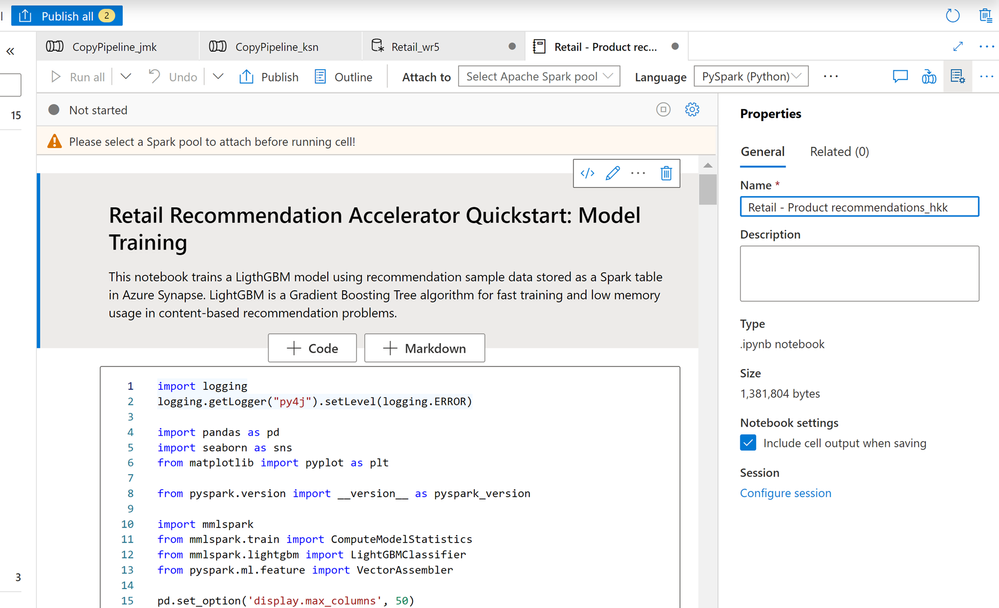This screenshot has height=608, width=999.
Task: Collapse the left panel with double chevron
Action: 10,51
